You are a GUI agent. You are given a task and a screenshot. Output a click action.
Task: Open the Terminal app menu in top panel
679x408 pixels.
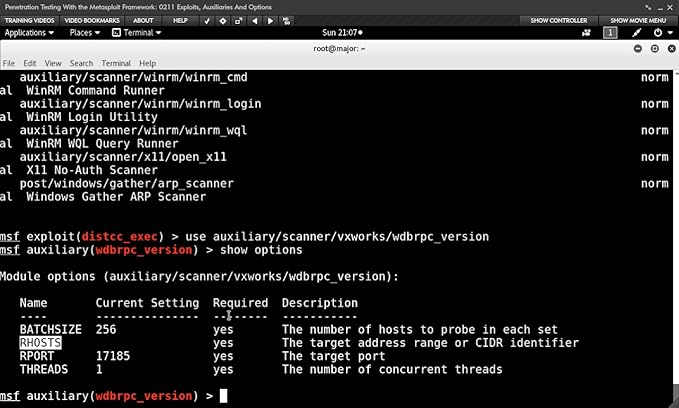(x=138, y=33)
